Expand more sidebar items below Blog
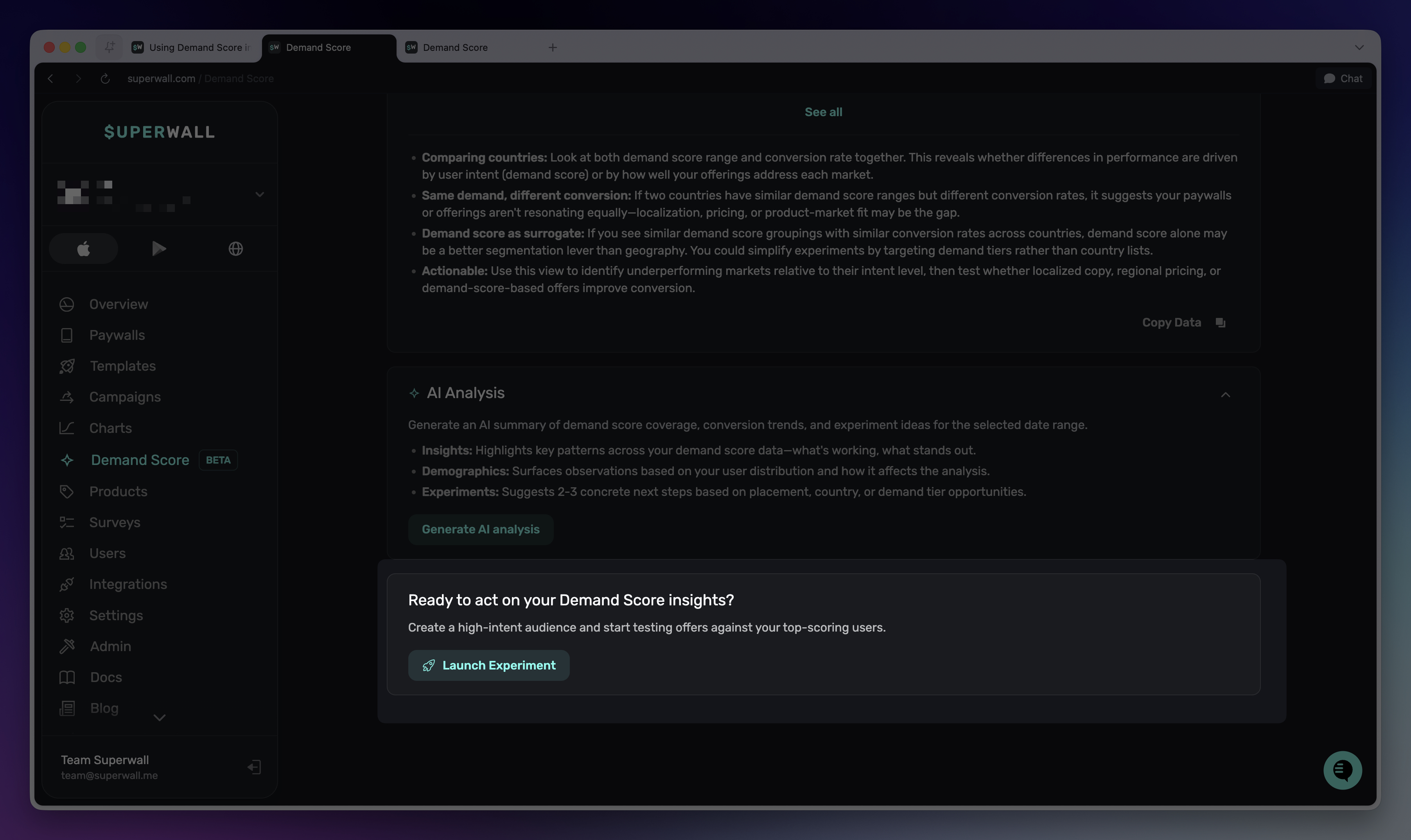The height and width of the screenshot is (840, 1411). pyautogui.click(x=160, y=718)
